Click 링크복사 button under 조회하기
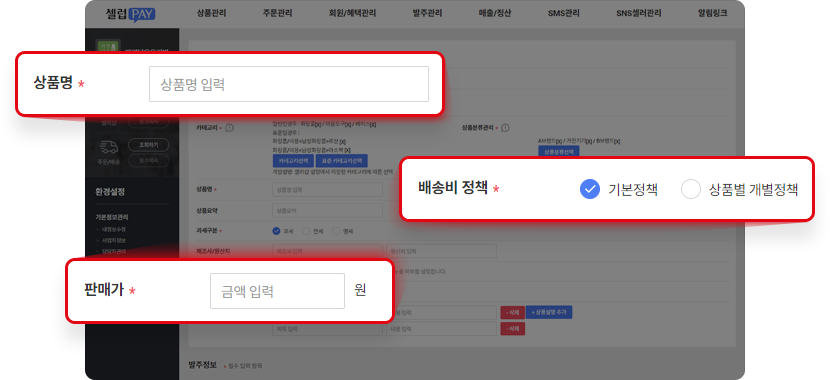Screen dimensions: 830x380 (148, 159)
